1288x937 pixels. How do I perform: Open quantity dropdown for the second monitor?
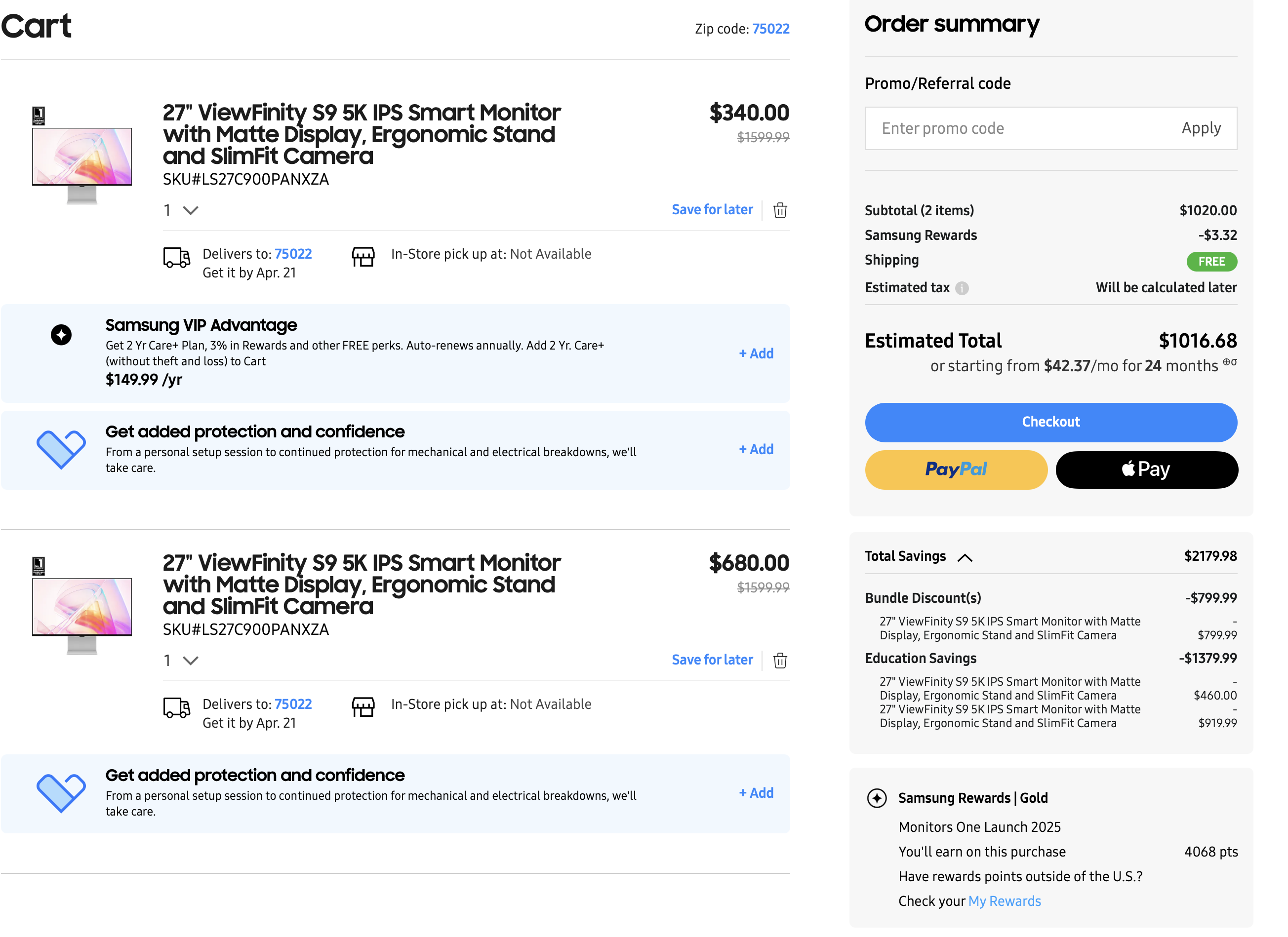point(182,661)
